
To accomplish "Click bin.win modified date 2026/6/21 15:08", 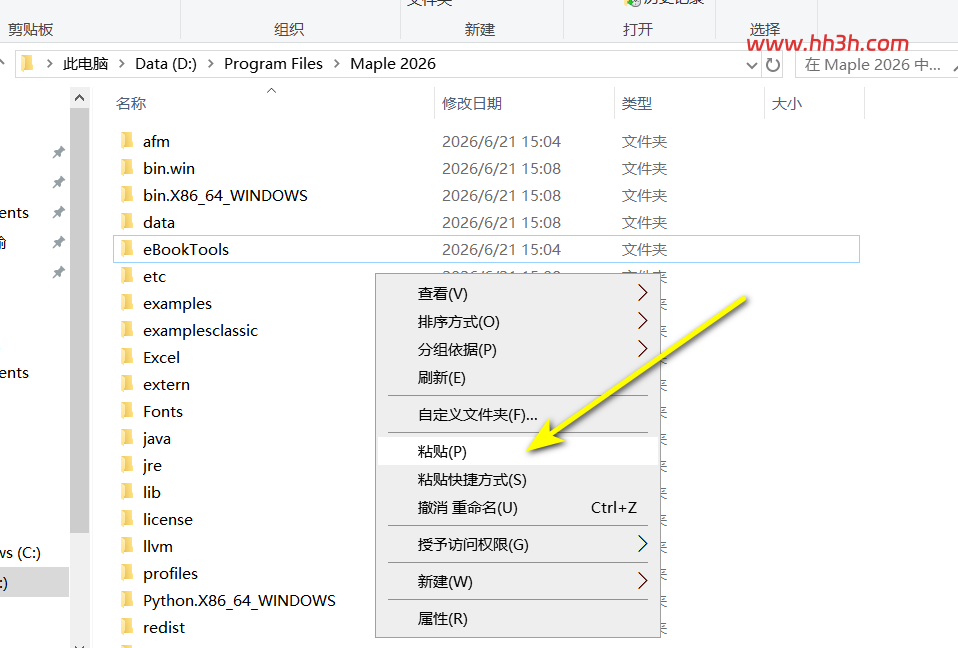I will click(x=501, y=168).
